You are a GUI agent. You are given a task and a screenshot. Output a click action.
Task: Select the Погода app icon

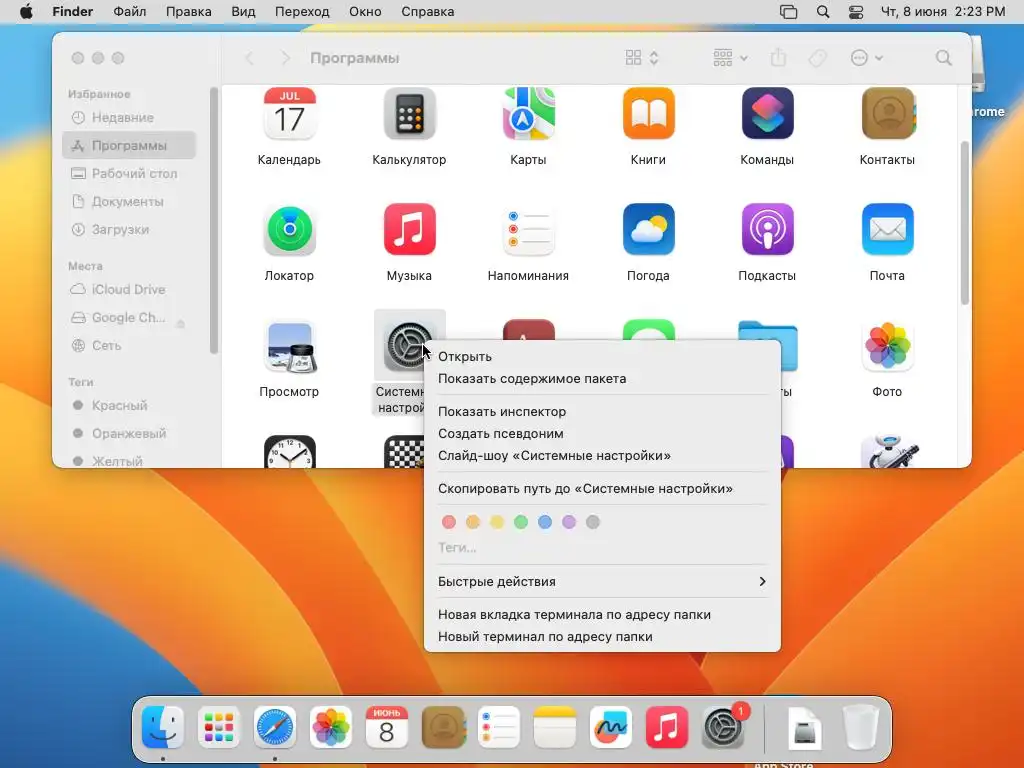tap(648, 230)
